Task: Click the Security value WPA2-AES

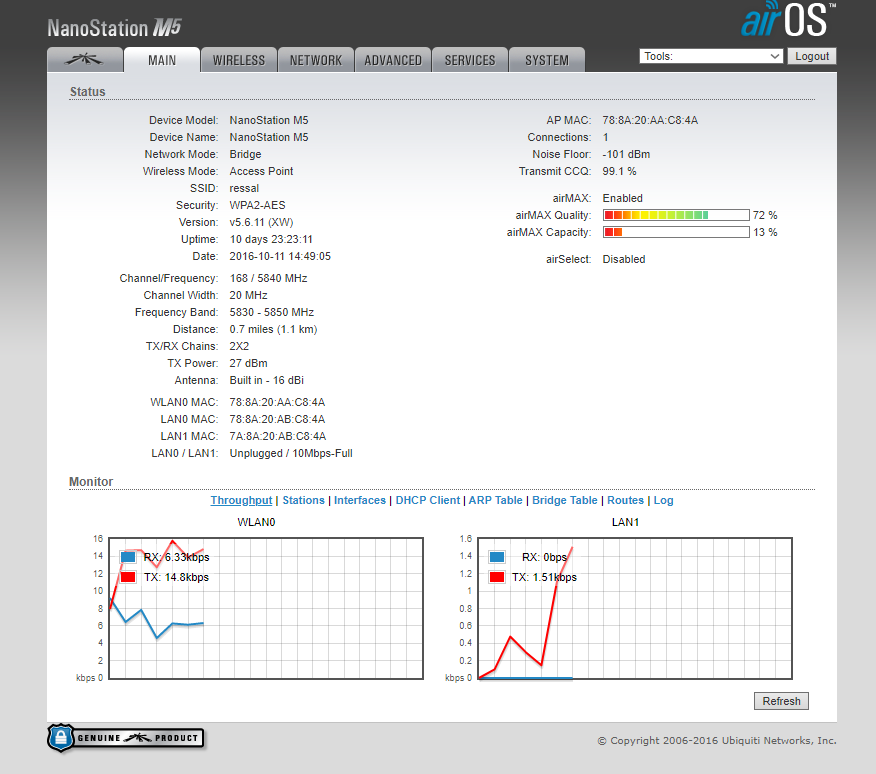Action: click(258, 205)
